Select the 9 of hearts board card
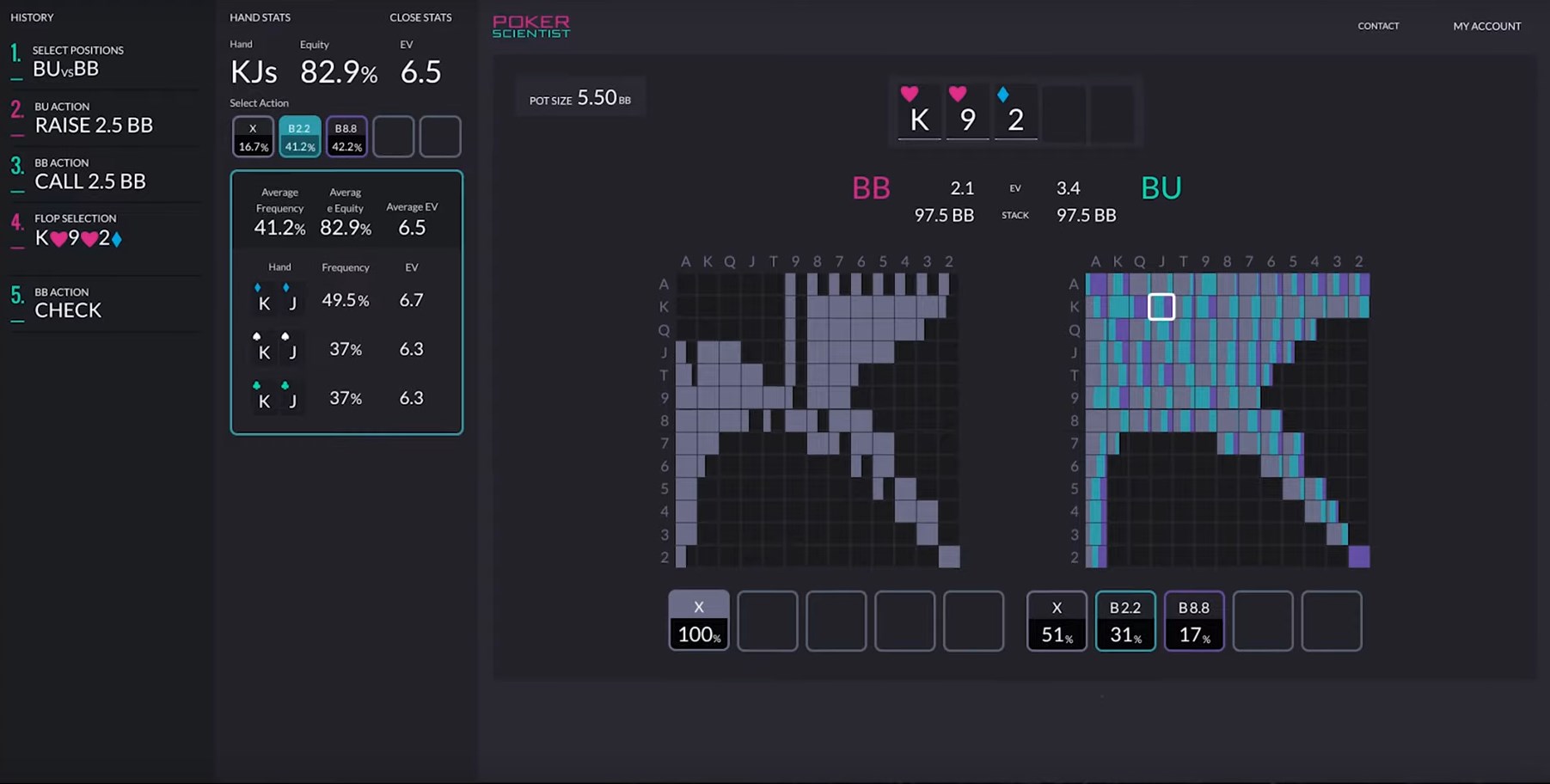Viewport: 1550px width, 784px height. pos(967,112)
